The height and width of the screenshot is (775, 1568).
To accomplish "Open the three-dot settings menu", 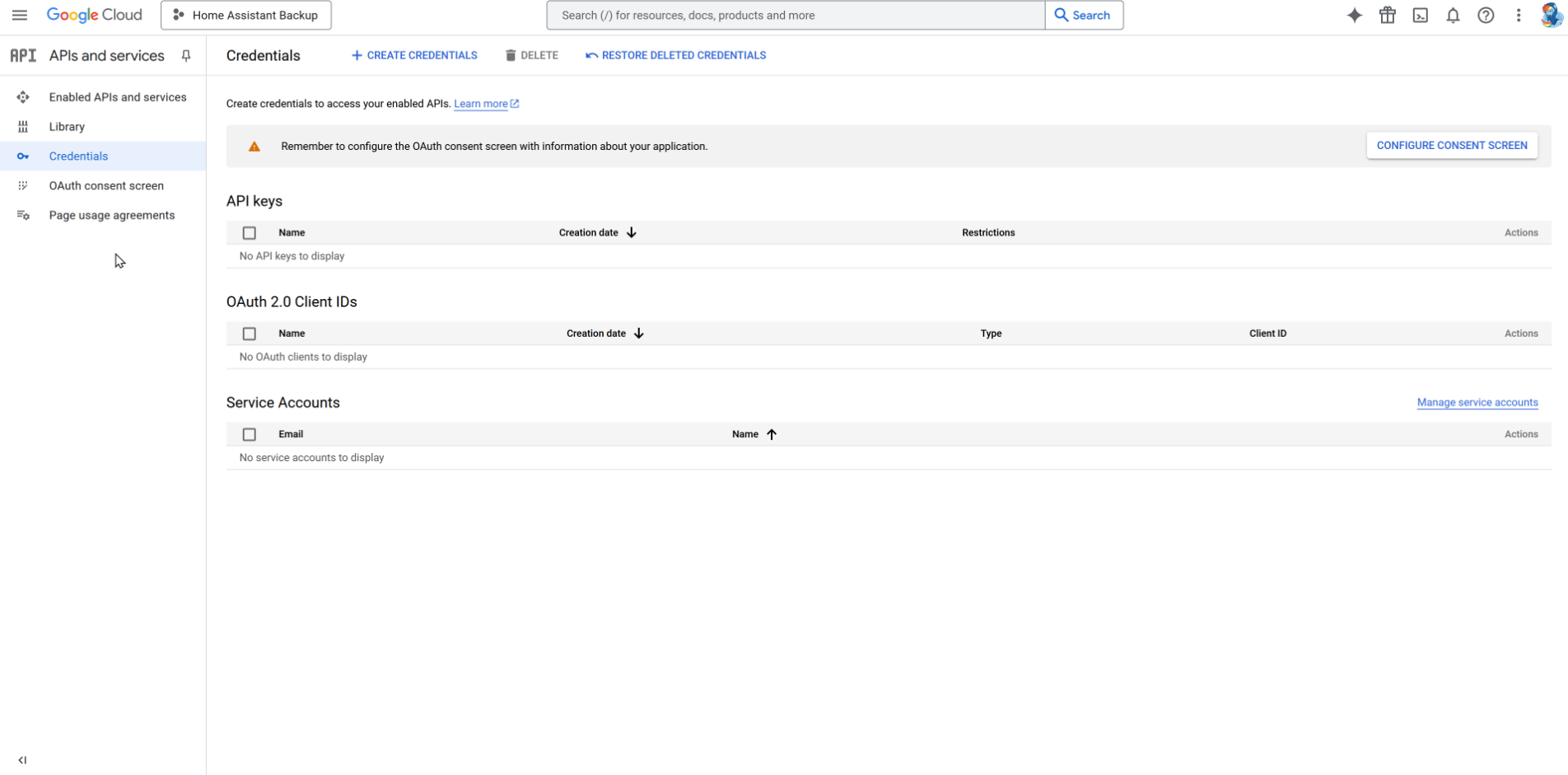I will tap(1519, 15).
